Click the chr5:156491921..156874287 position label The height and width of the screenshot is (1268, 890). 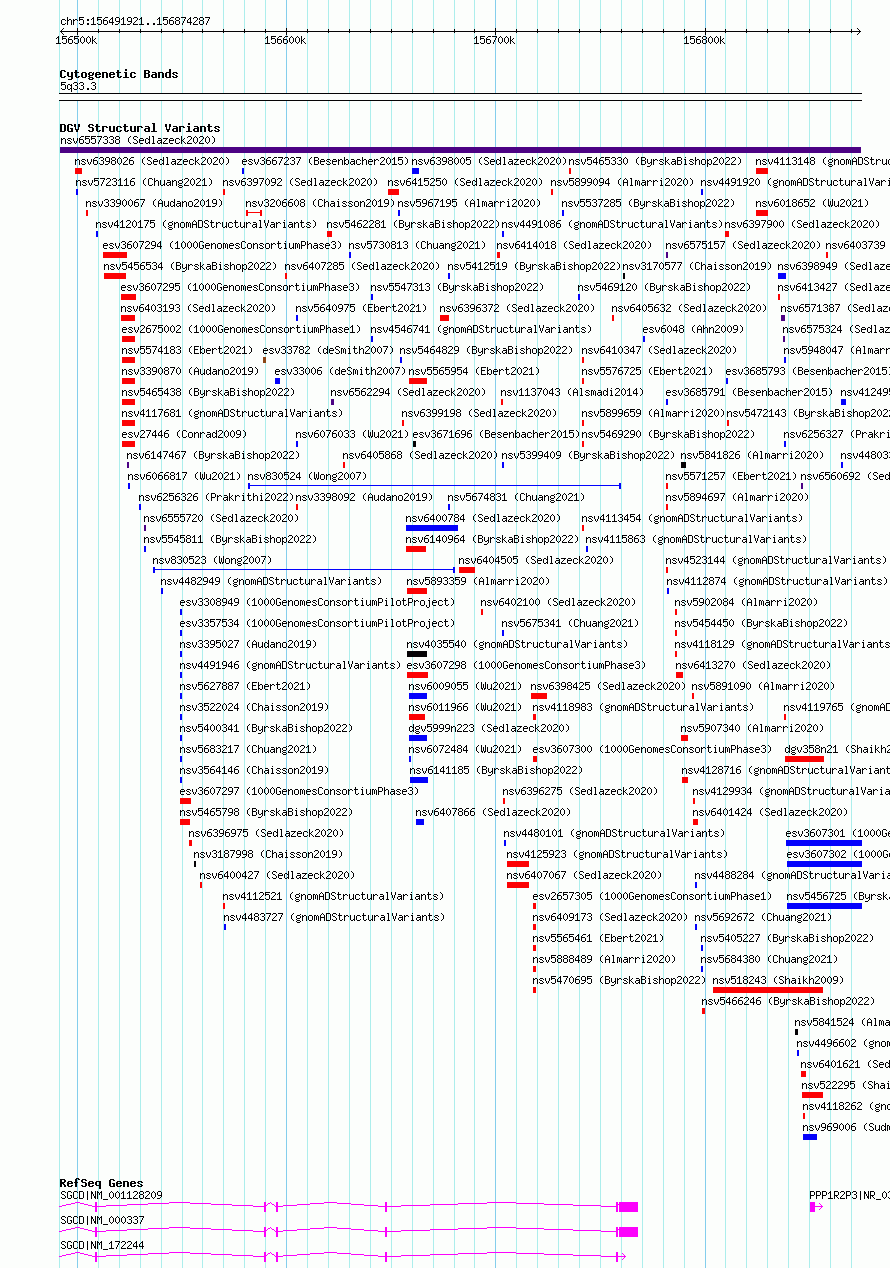135,20
